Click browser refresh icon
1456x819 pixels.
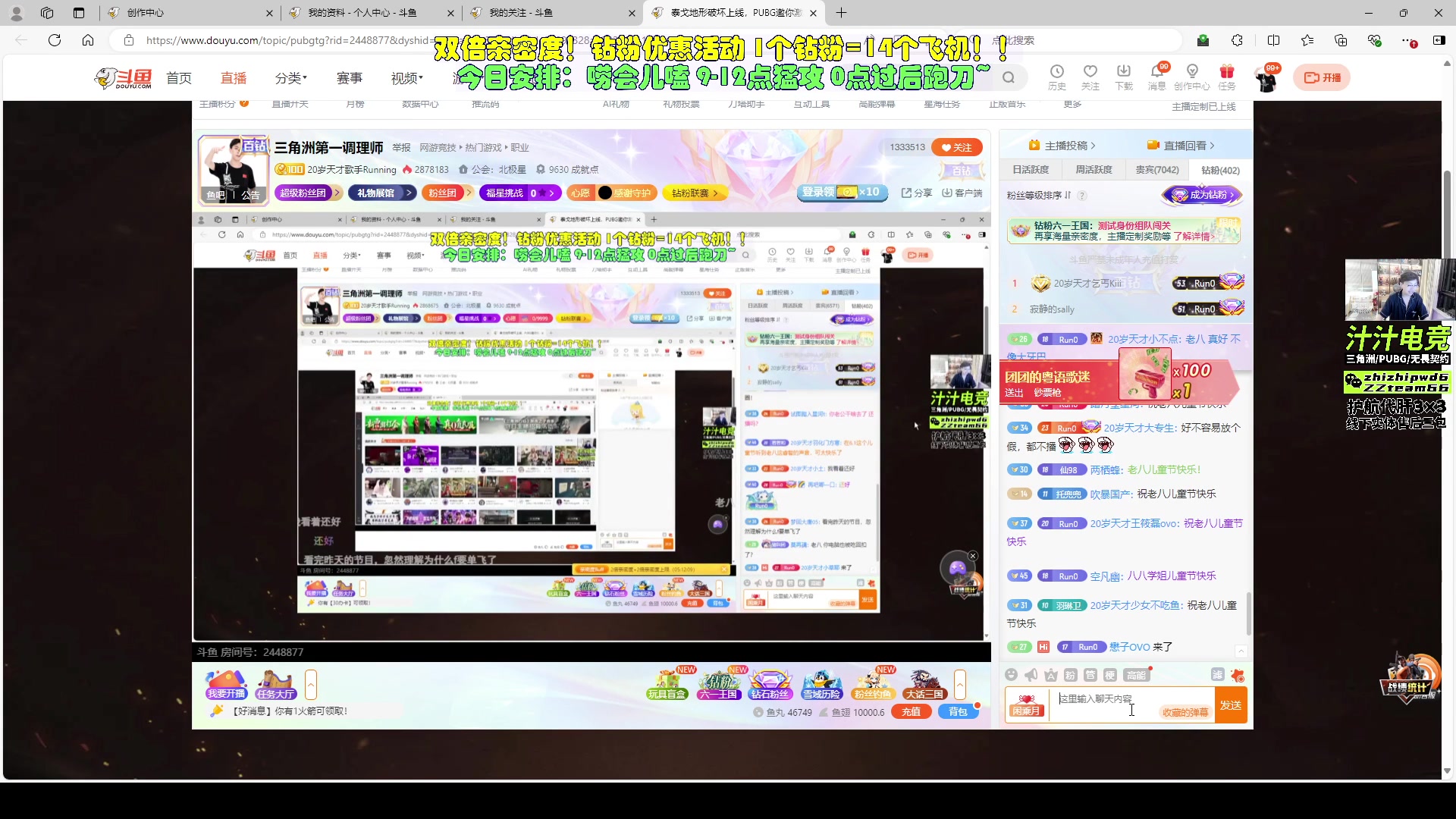55,40
